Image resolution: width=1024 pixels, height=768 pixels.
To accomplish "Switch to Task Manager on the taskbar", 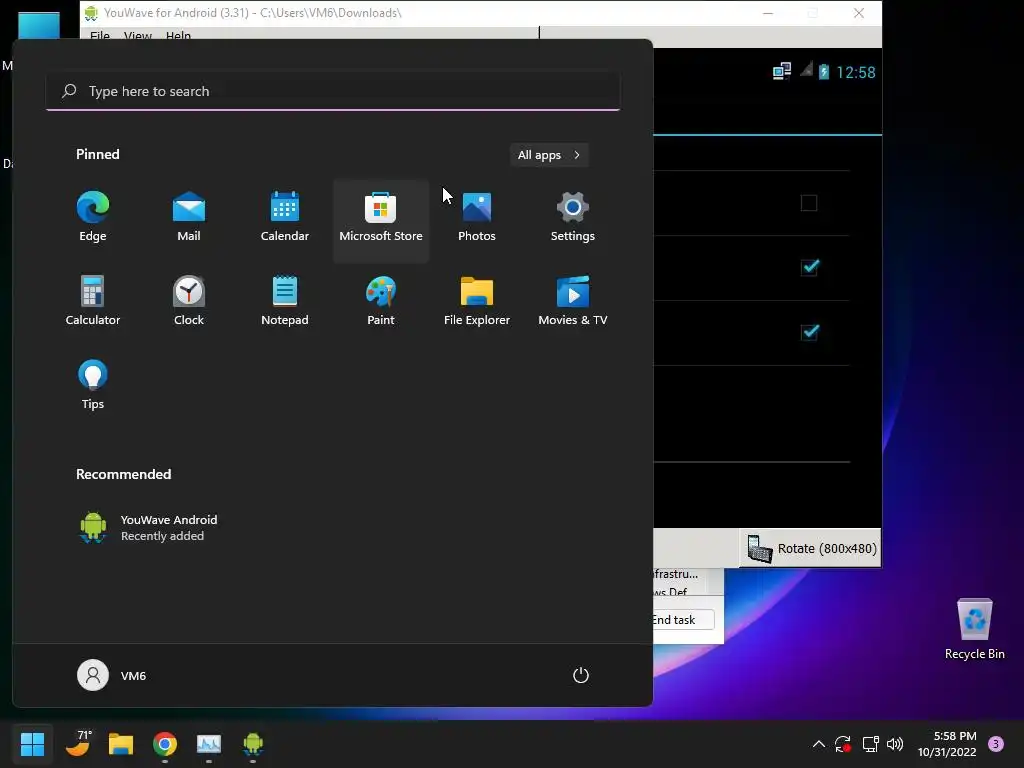I will click(209, 744).
